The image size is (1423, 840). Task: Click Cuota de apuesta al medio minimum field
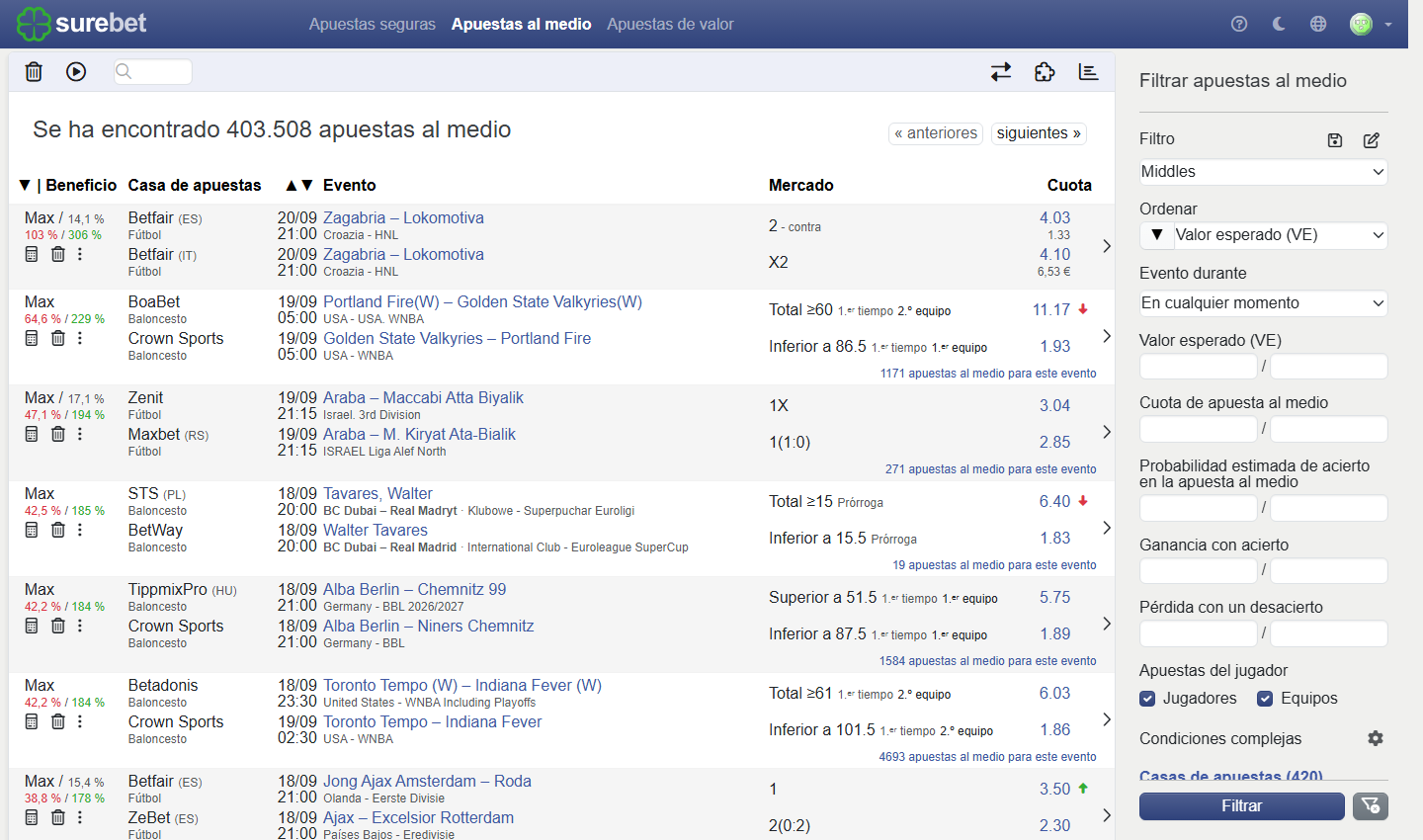[1198, 429]
